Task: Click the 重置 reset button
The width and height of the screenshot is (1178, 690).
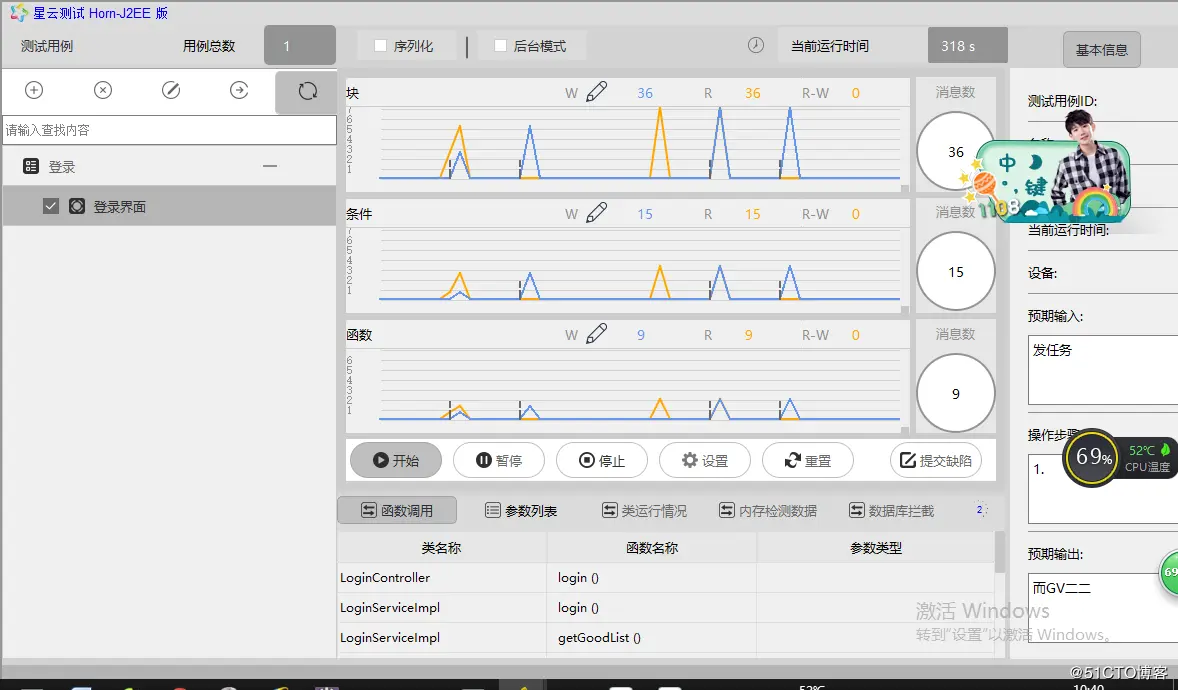Action: 808,460
